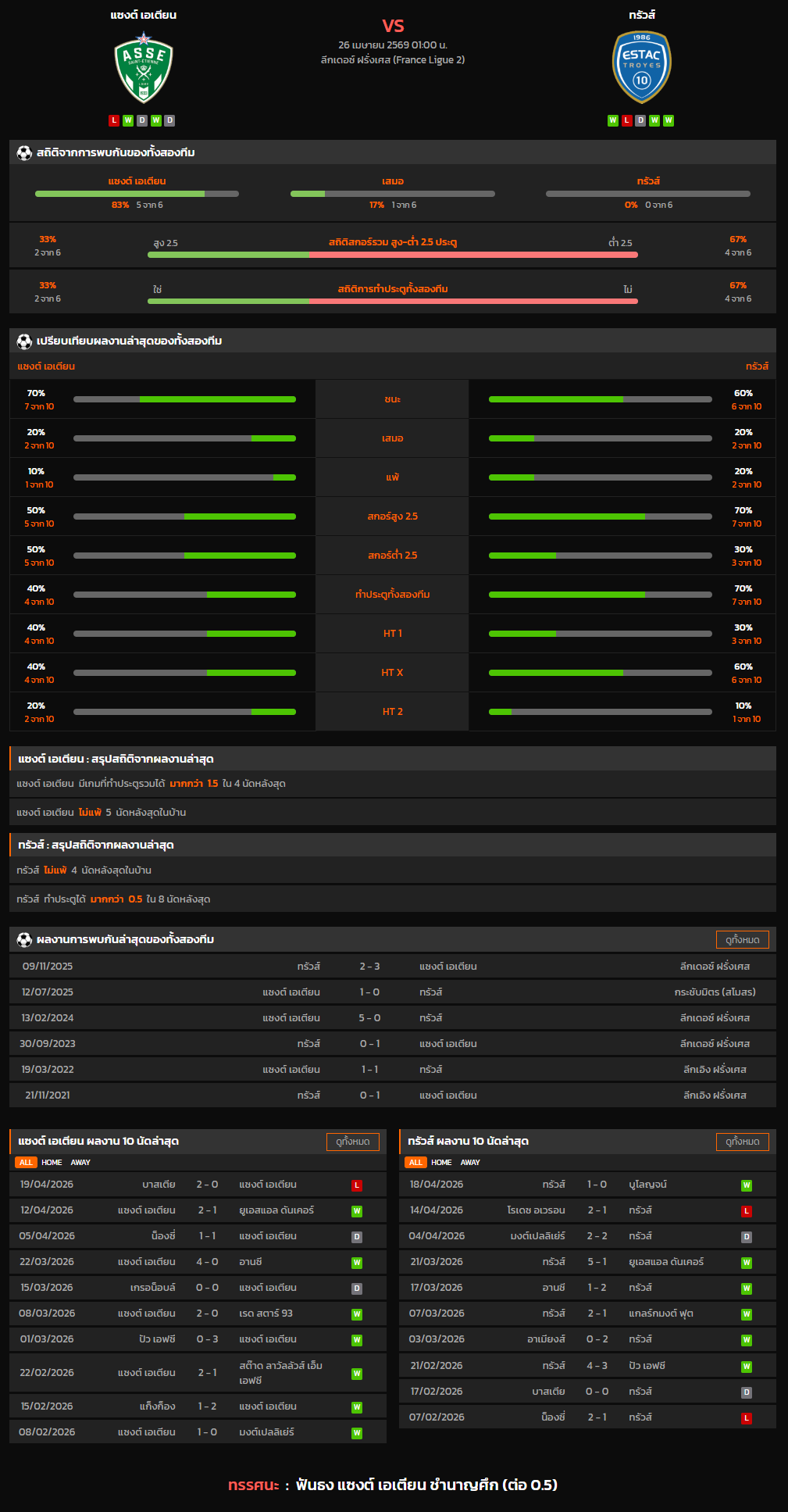Select ALL tab in Saint-Etienne last 10 matches
788x1512 pixels.
[26, 1163]
